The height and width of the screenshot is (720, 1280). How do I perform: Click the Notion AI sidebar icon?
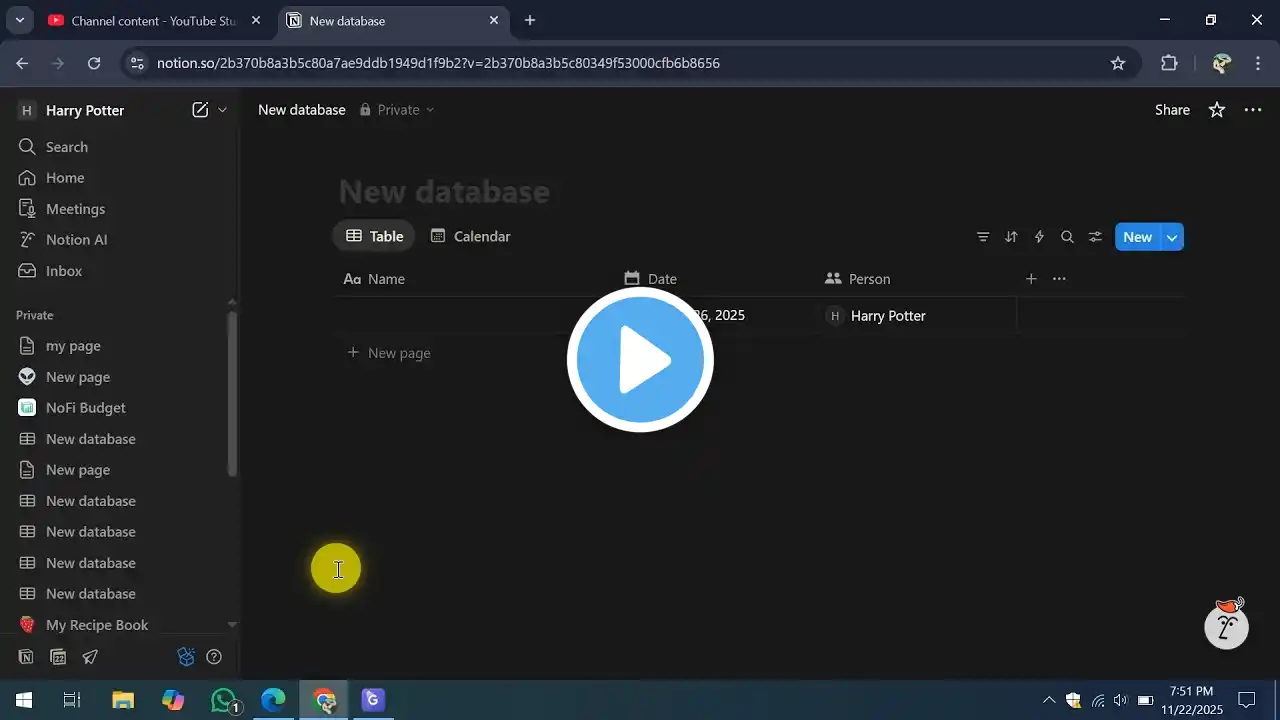pyautogui.click(x=27, y=240)
